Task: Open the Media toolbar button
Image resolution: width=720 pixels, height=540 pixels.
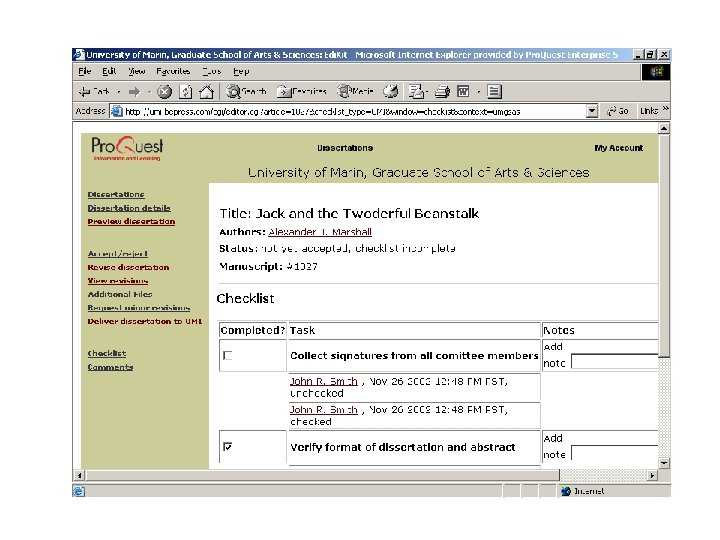Action: [355, 92]
